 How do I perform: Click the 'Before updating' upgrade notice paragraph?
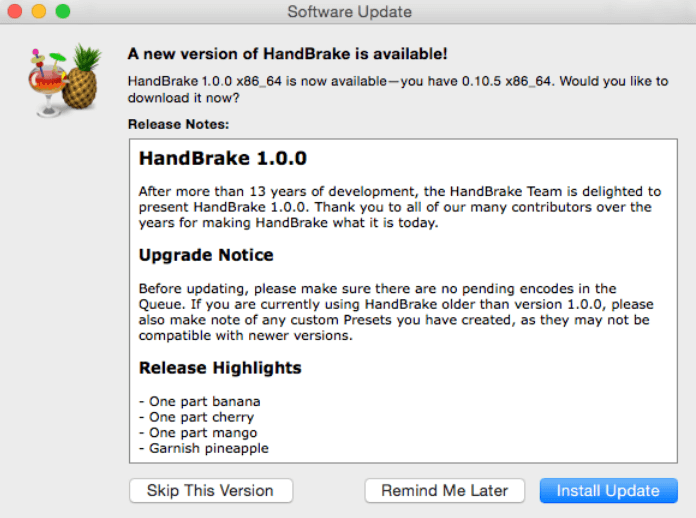396,312
